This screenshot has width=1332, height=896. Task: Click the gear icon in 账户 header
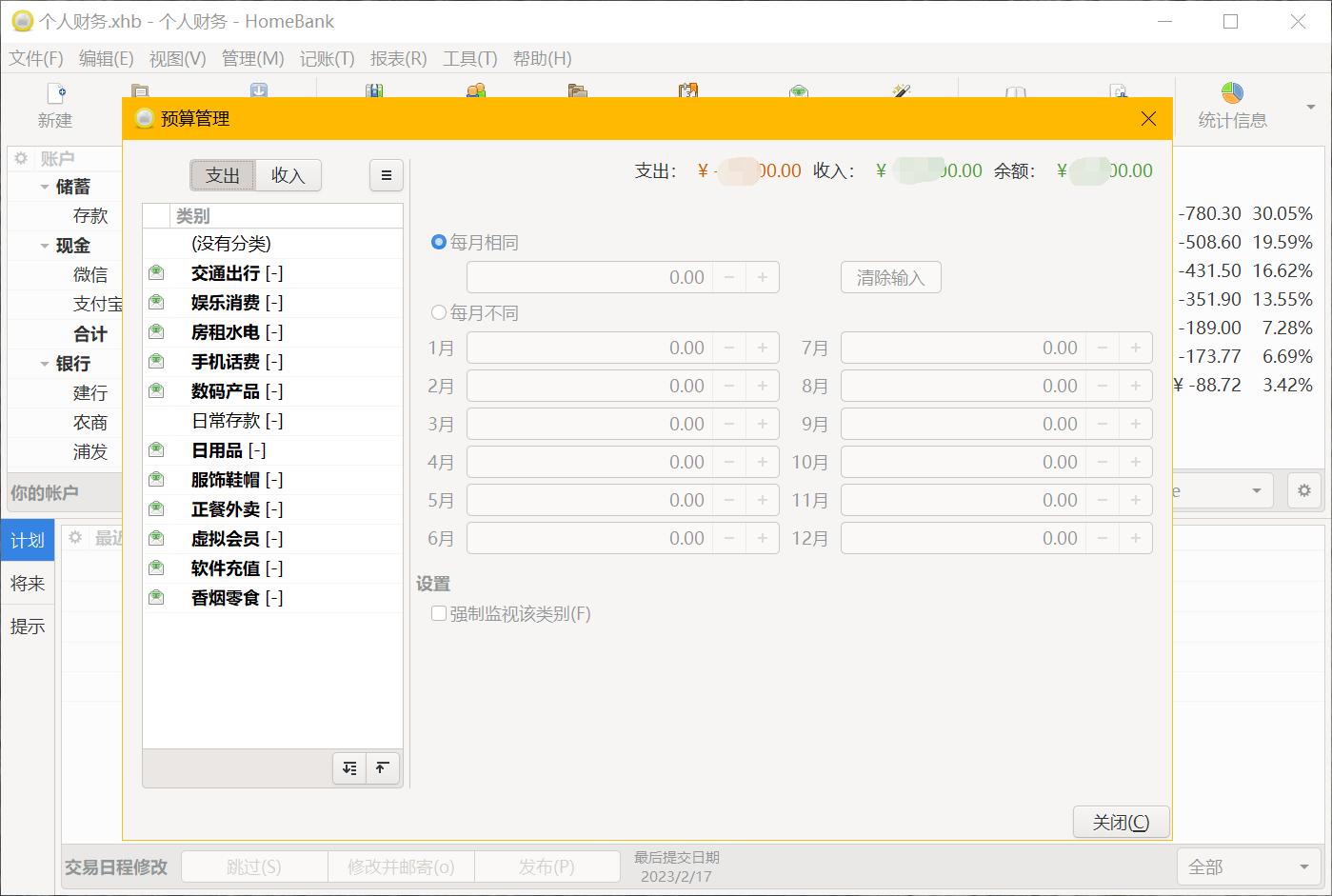tap(21, 159)
